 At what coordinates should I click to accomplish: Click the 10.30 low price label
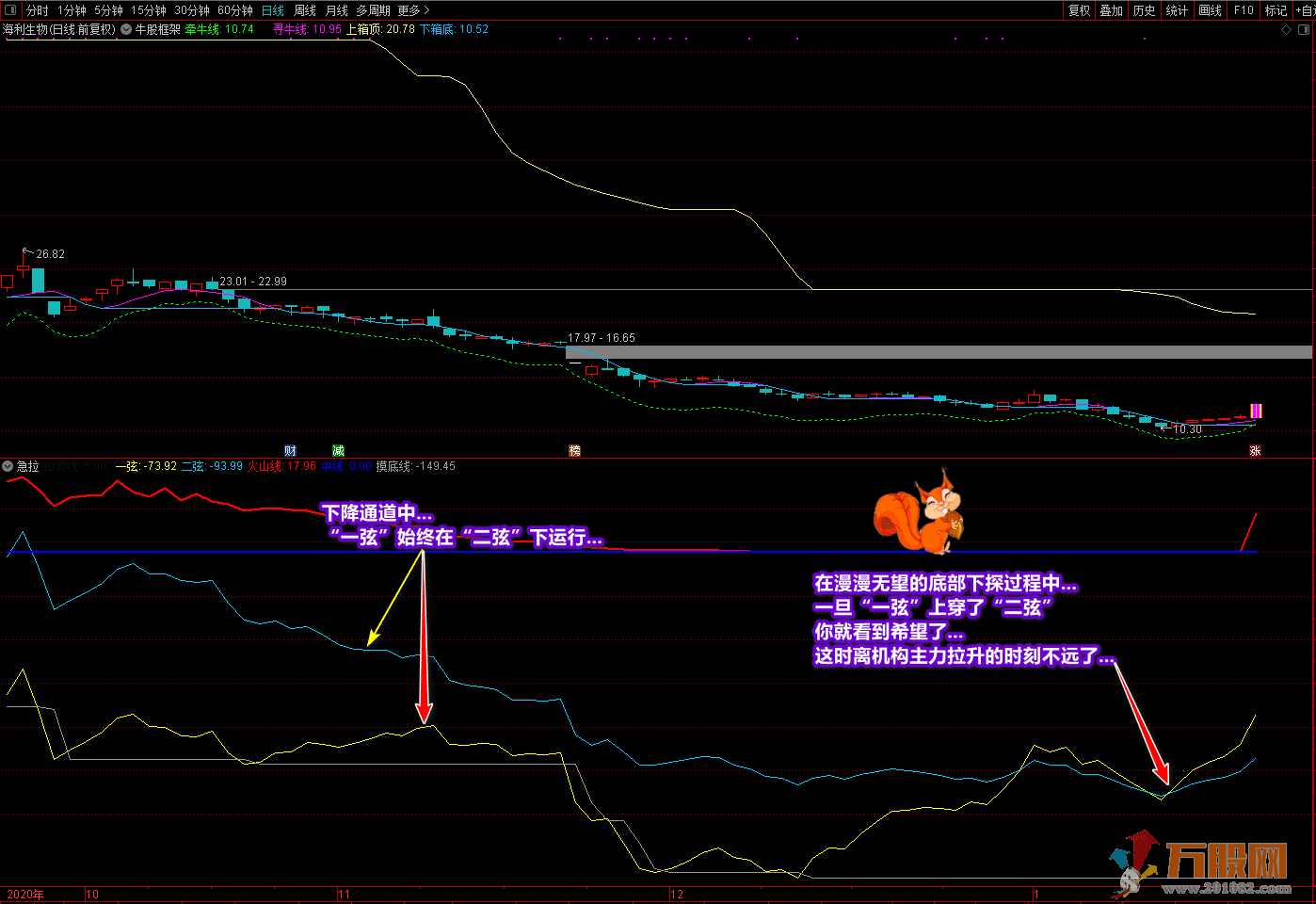point(1187,429)
